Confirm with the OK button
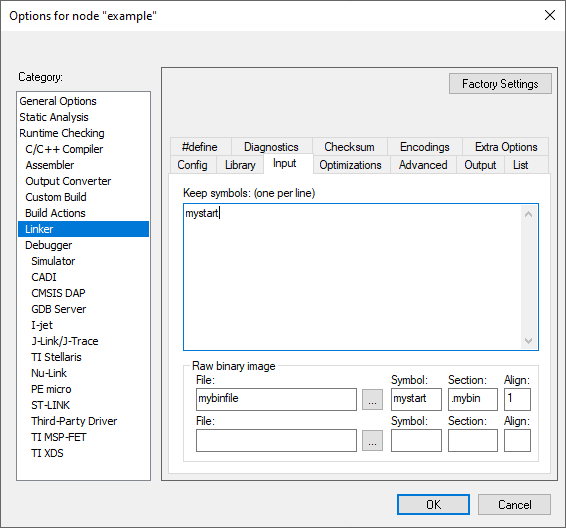This screenshot has height=528, width=566. 433,504
